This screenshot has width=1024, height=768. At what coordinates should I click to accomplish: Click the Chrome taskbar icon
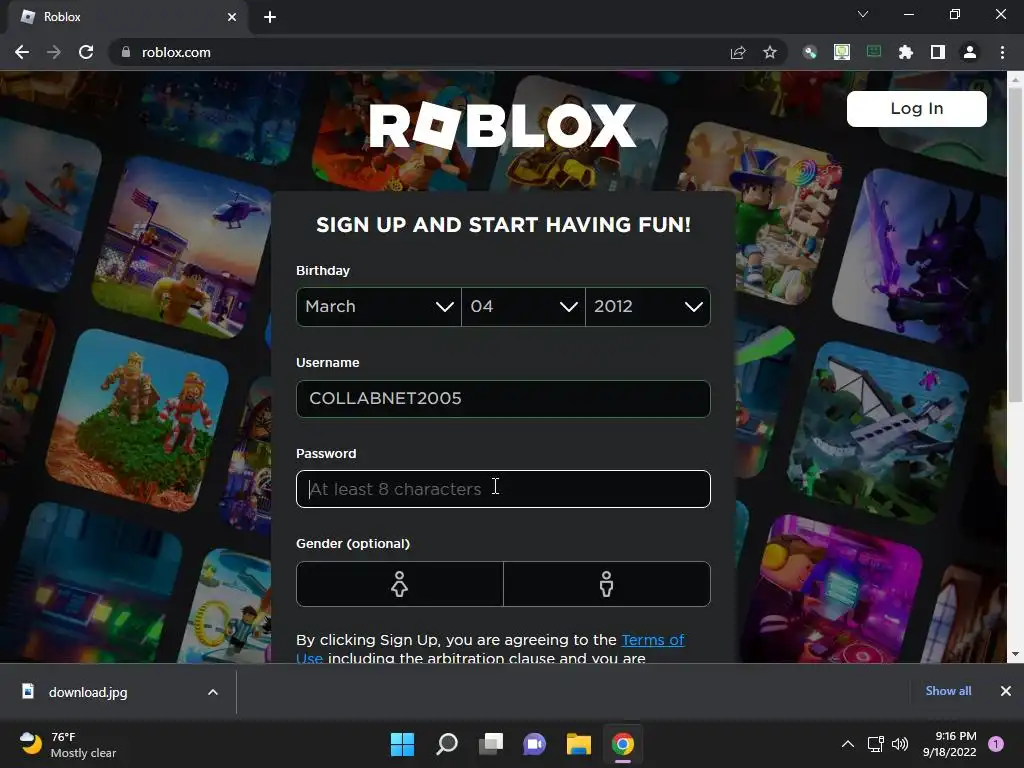[622, 744]
